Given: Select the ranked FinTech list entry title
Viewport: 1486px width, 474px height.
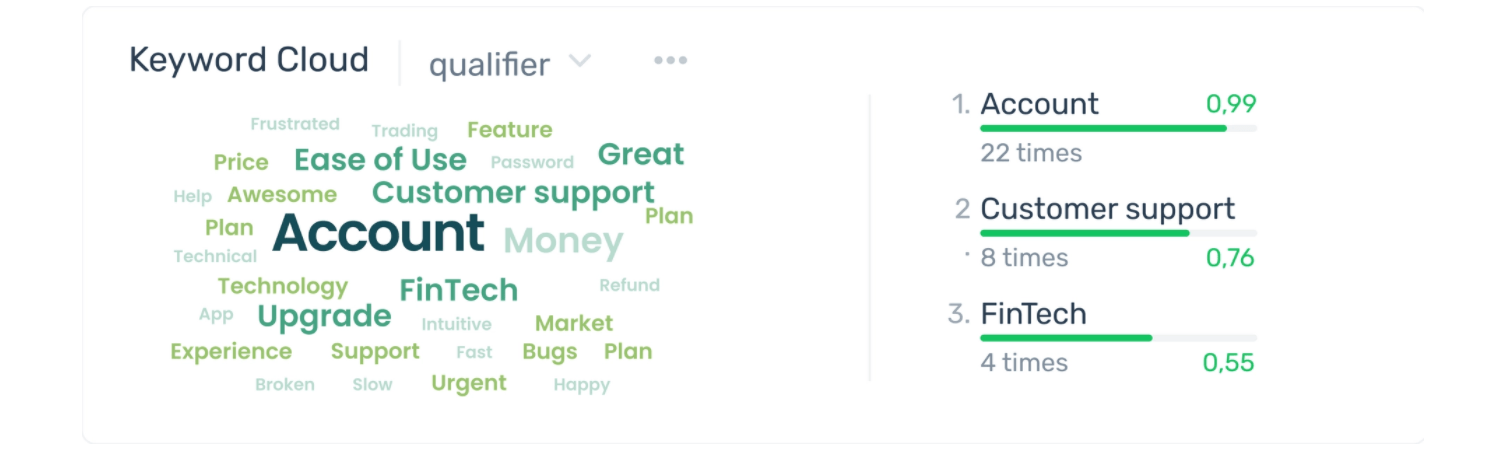Looking at the screenshot, I should (x=1033, y=314).
